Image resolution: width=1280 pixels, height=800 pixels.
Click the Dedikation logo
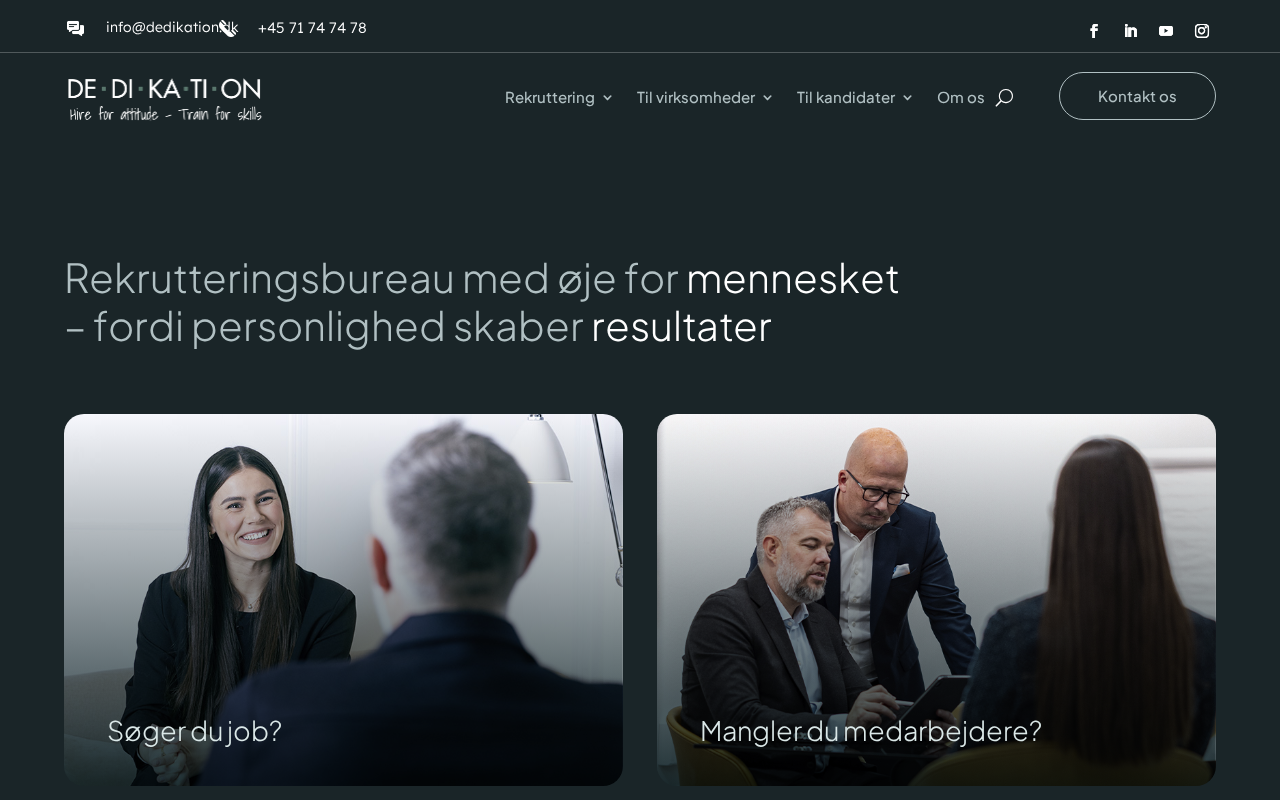165,99
